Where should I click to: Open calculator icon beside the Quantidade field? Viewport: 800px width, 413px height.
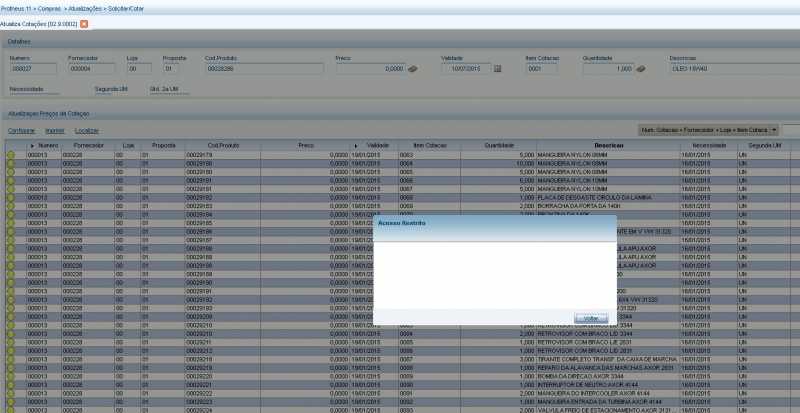pos(641,68)
